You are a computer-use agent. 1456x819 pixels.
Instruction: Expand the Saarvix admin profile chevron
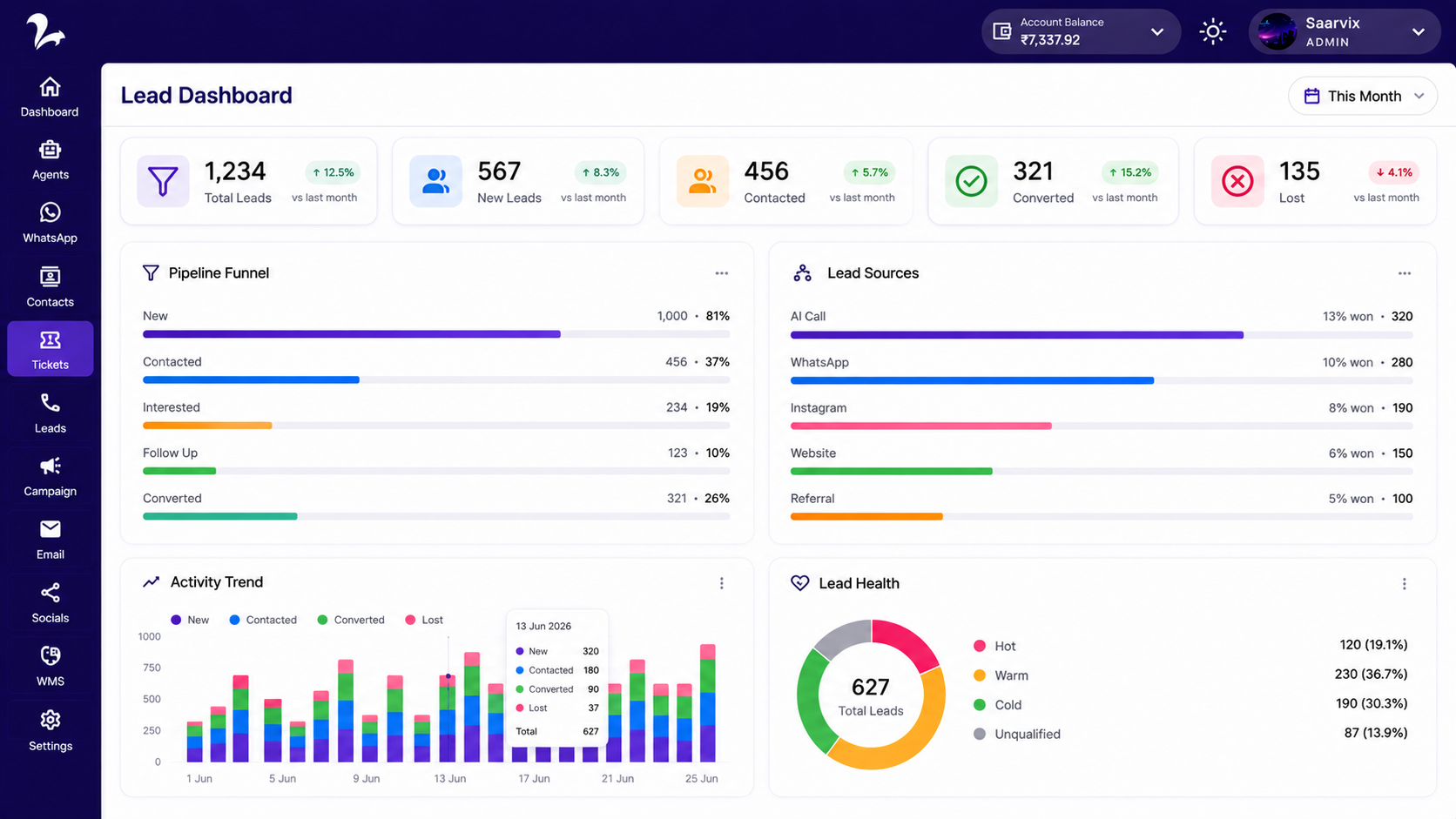point(1419,31)
